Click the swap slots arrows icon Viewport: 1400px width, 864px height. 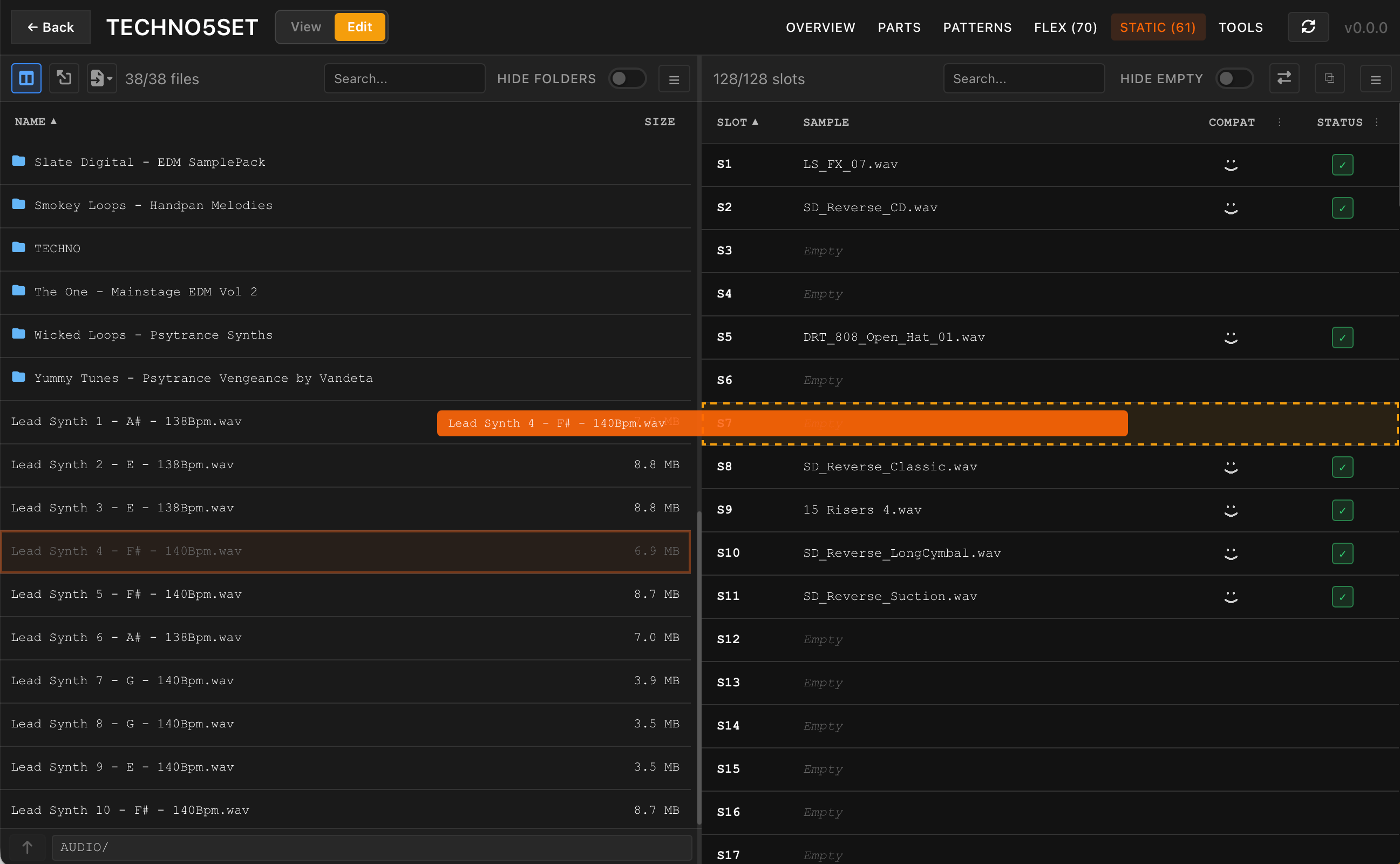point(1284,78)
